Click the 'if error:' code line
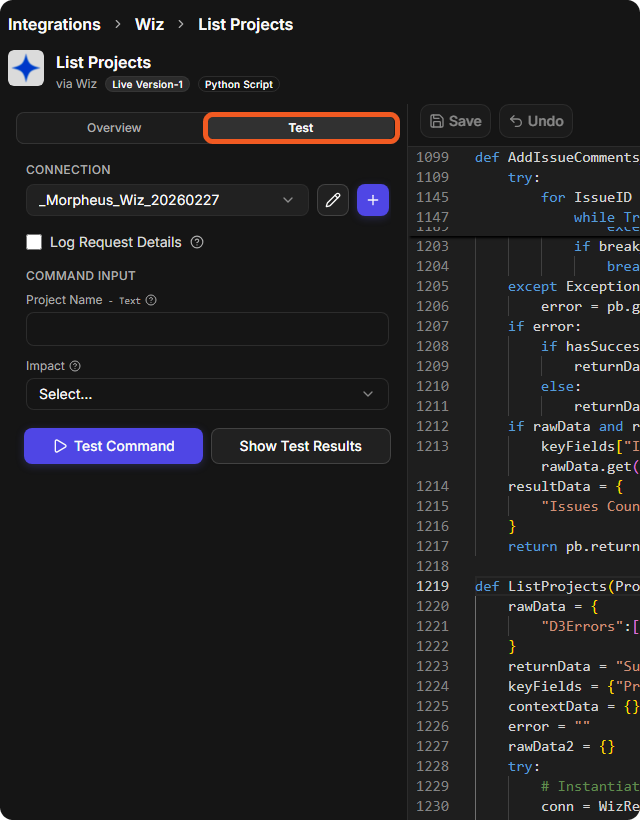Screen dimensions: 640x820 pyautogui.click(x=544, y=326)
